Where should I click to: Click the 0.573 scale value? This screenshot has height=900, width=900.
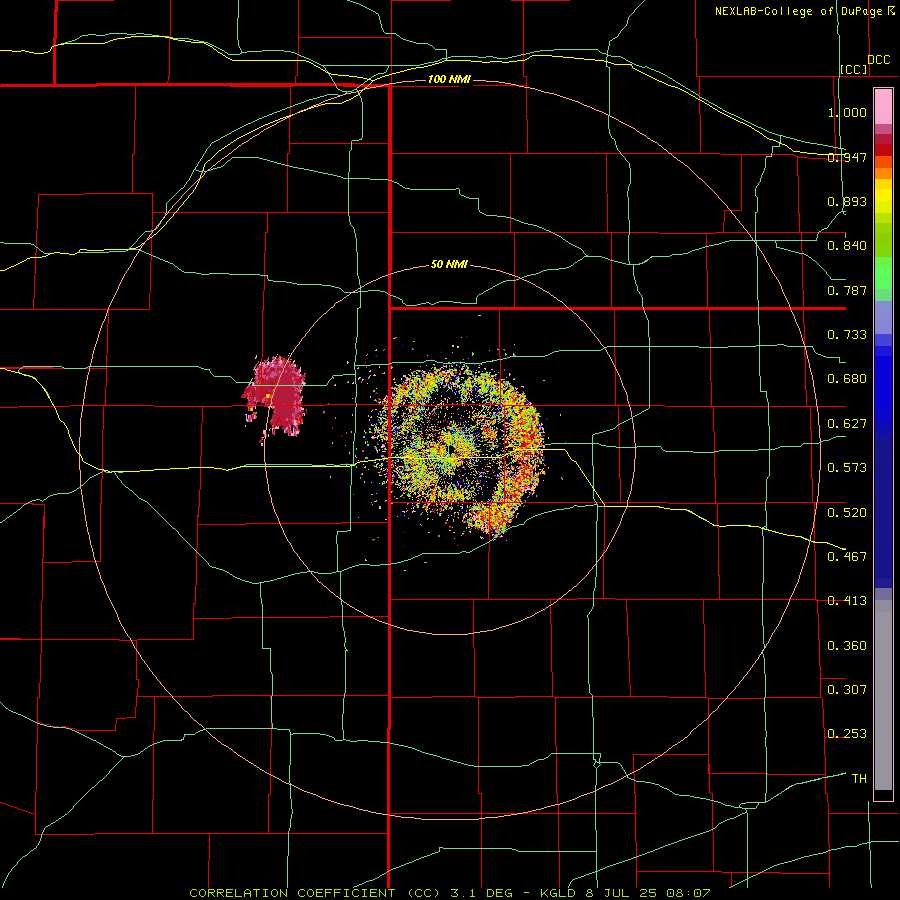[847, 467]
